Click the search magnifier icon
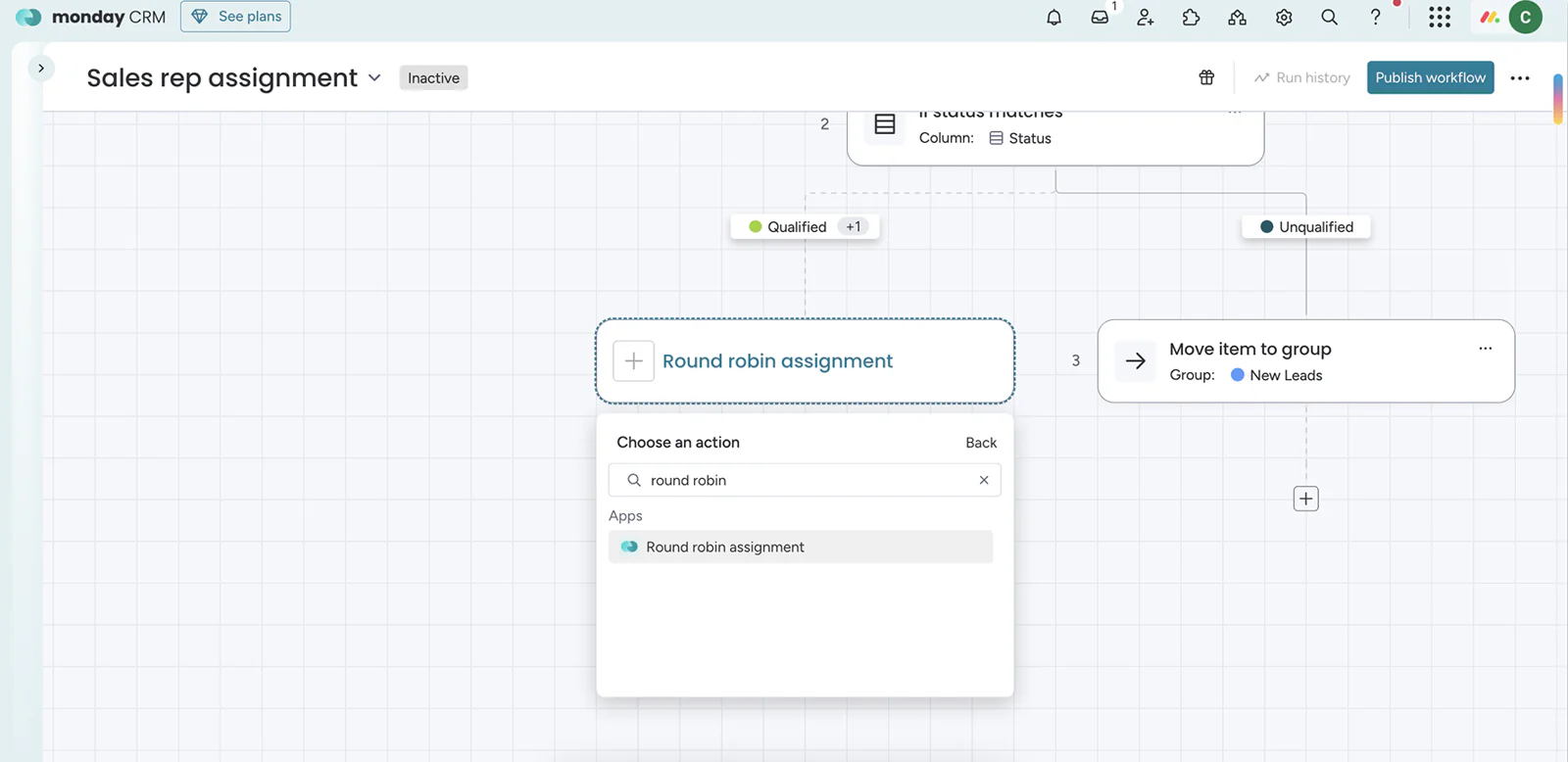Viewport: 1568px width, 762px height. click(1329, 18)
